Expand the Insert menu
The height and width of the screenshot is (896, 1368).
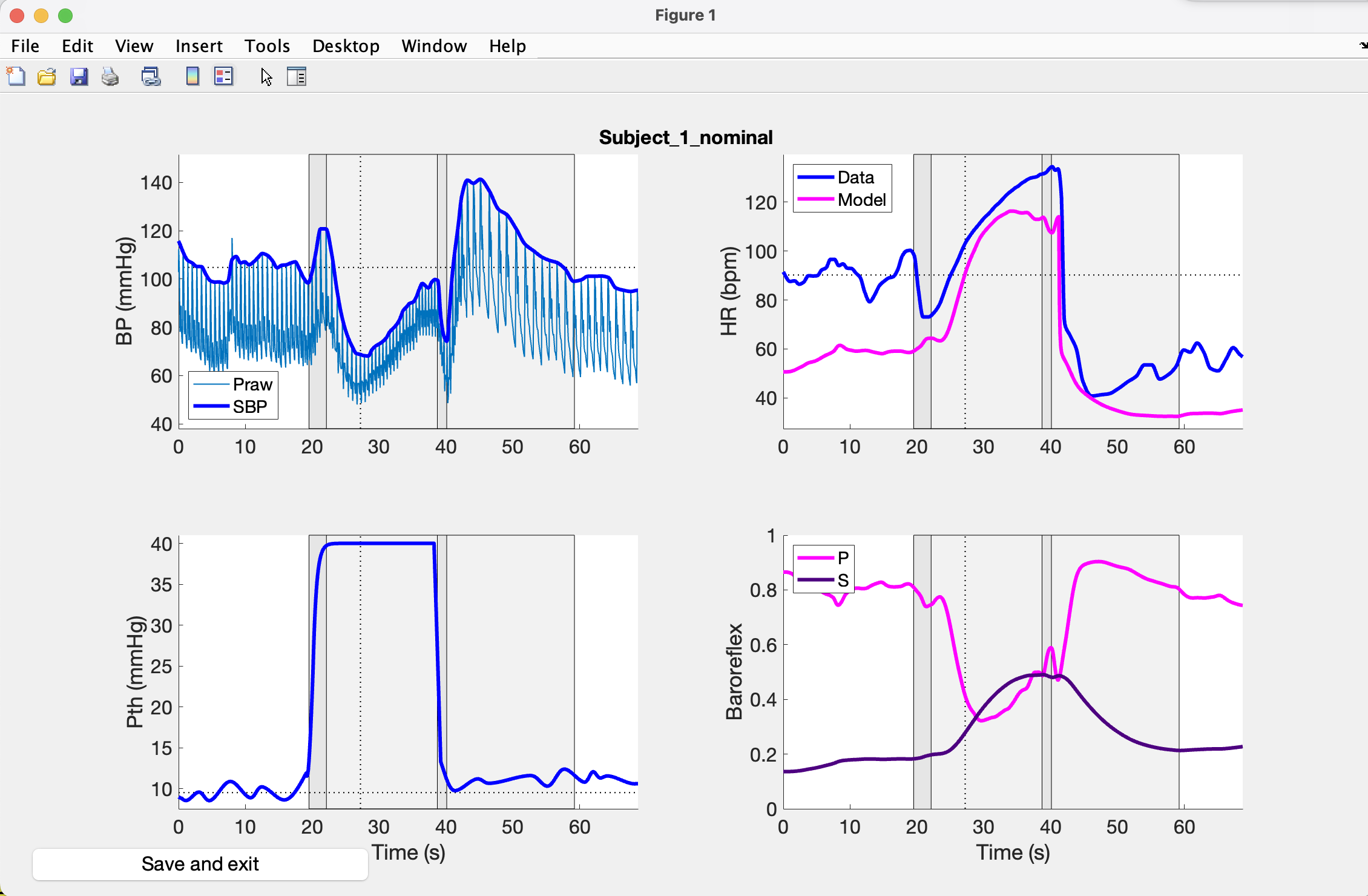tap(199, 46)
